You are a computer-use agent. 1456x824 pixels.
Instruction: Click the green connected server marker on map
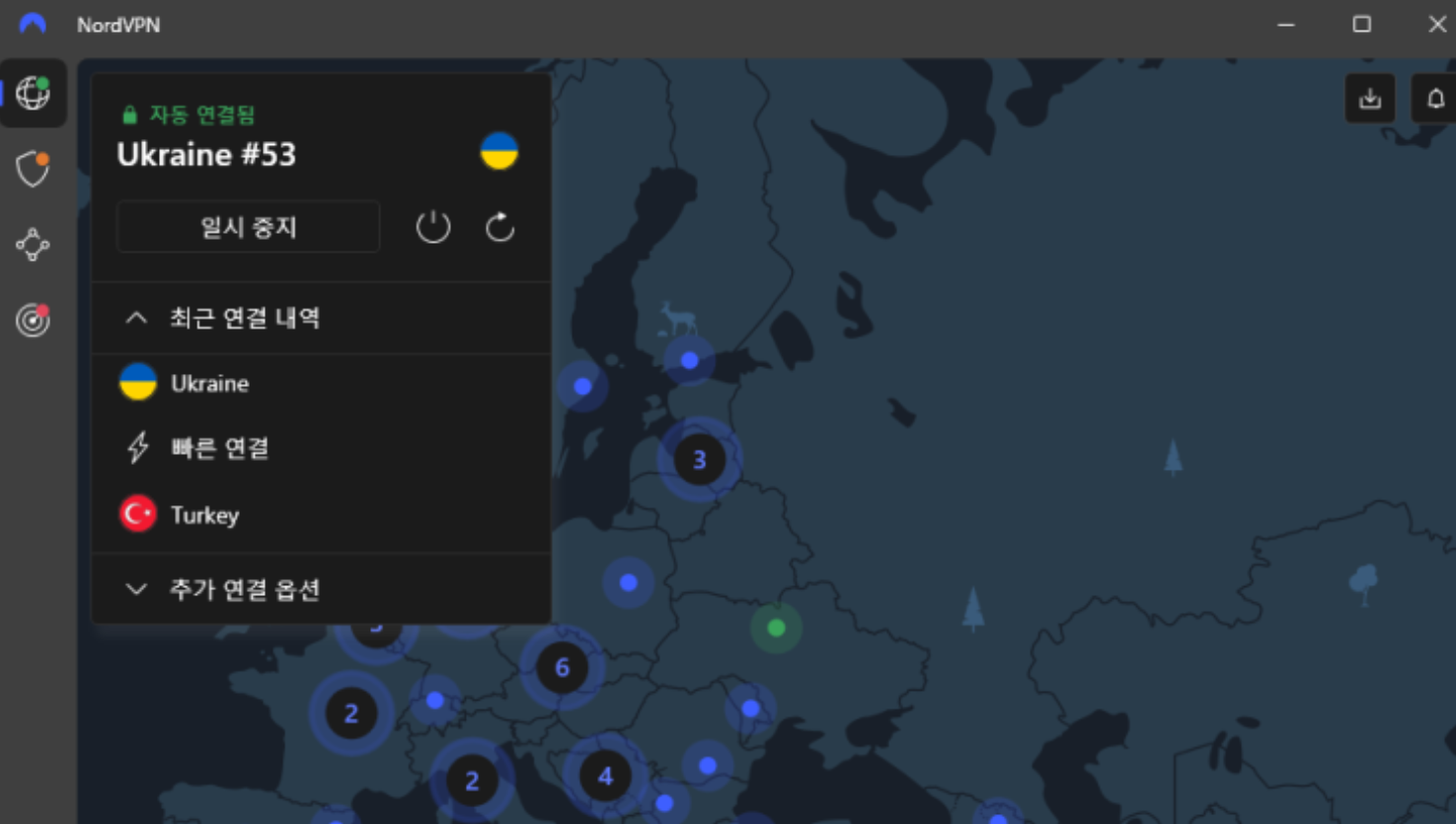click(776, 628)
